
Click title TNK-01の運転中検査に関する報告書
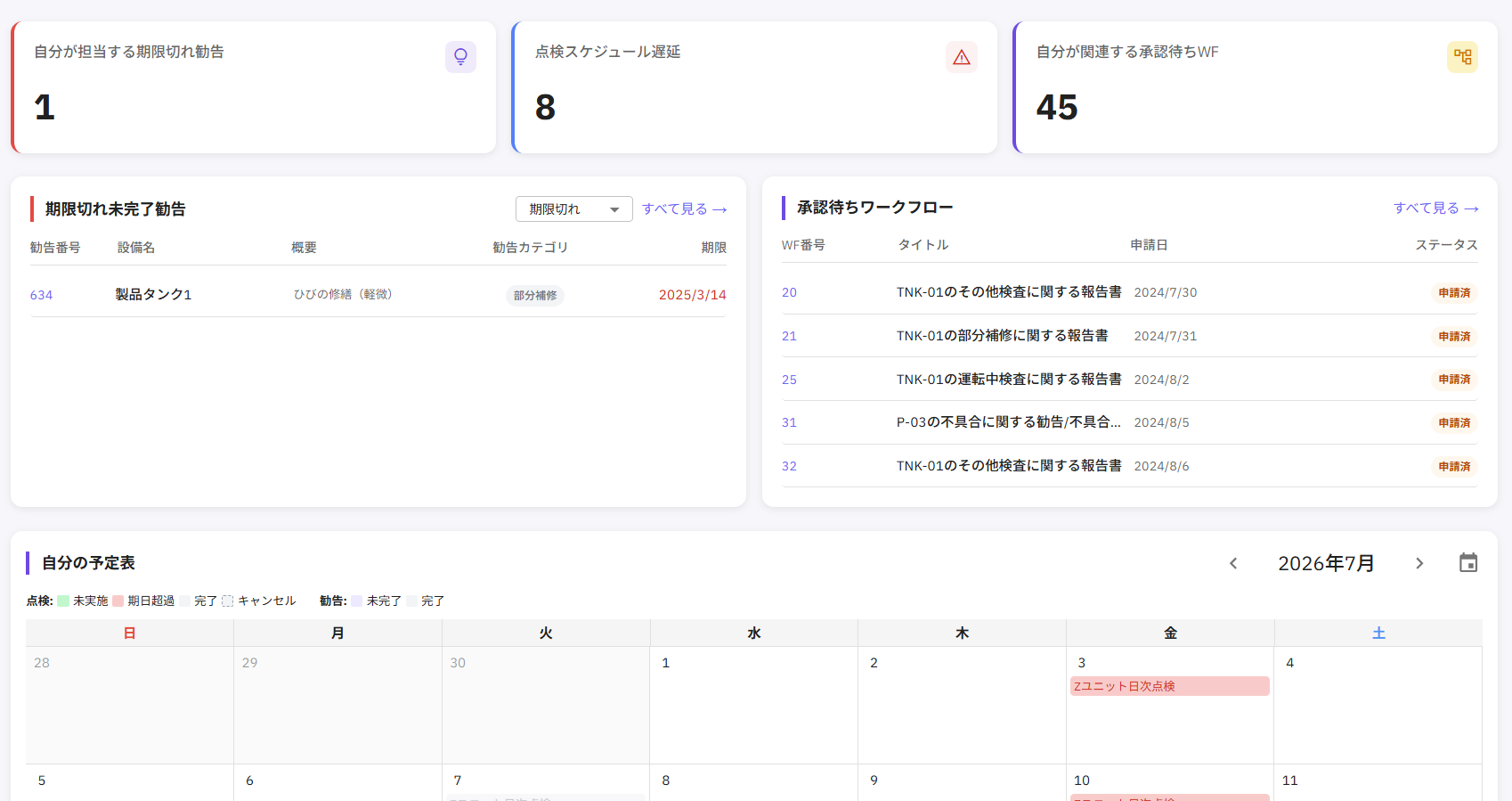pos(1009,380)
